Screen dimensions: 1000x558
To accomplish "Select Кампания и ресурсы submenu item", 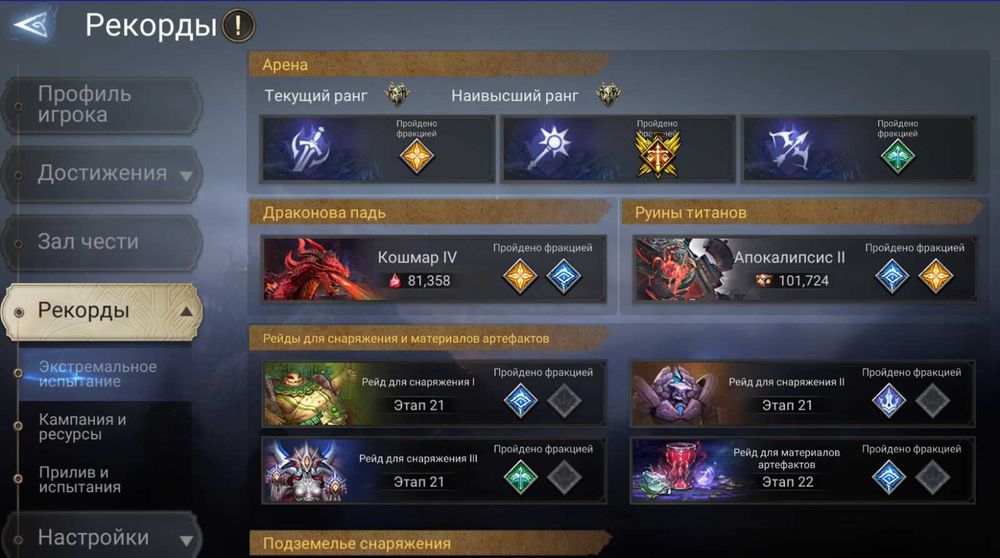I will [82, 427].
